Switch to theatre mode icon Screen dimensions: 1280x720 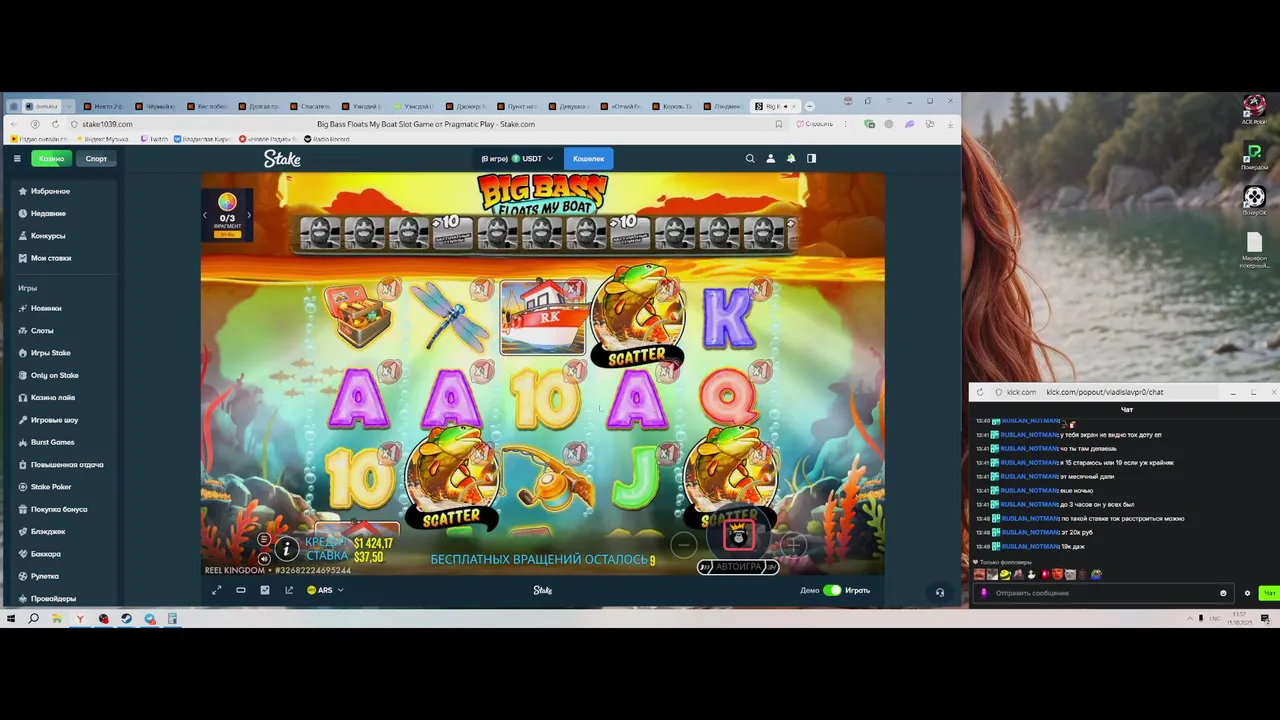[241, 590]
